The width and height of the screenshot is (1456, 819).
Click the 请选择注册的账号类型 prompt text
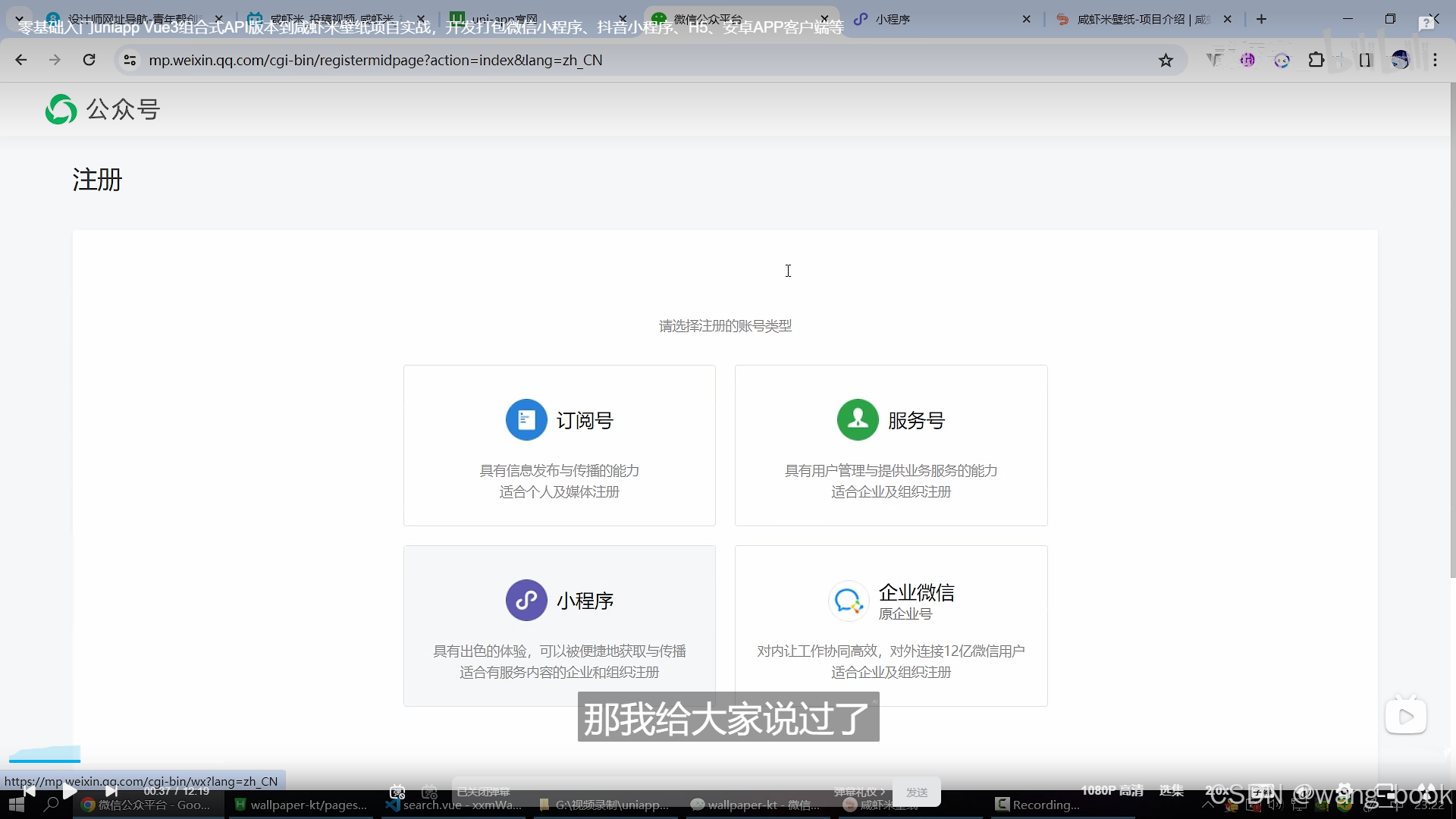tap(725, 326)
